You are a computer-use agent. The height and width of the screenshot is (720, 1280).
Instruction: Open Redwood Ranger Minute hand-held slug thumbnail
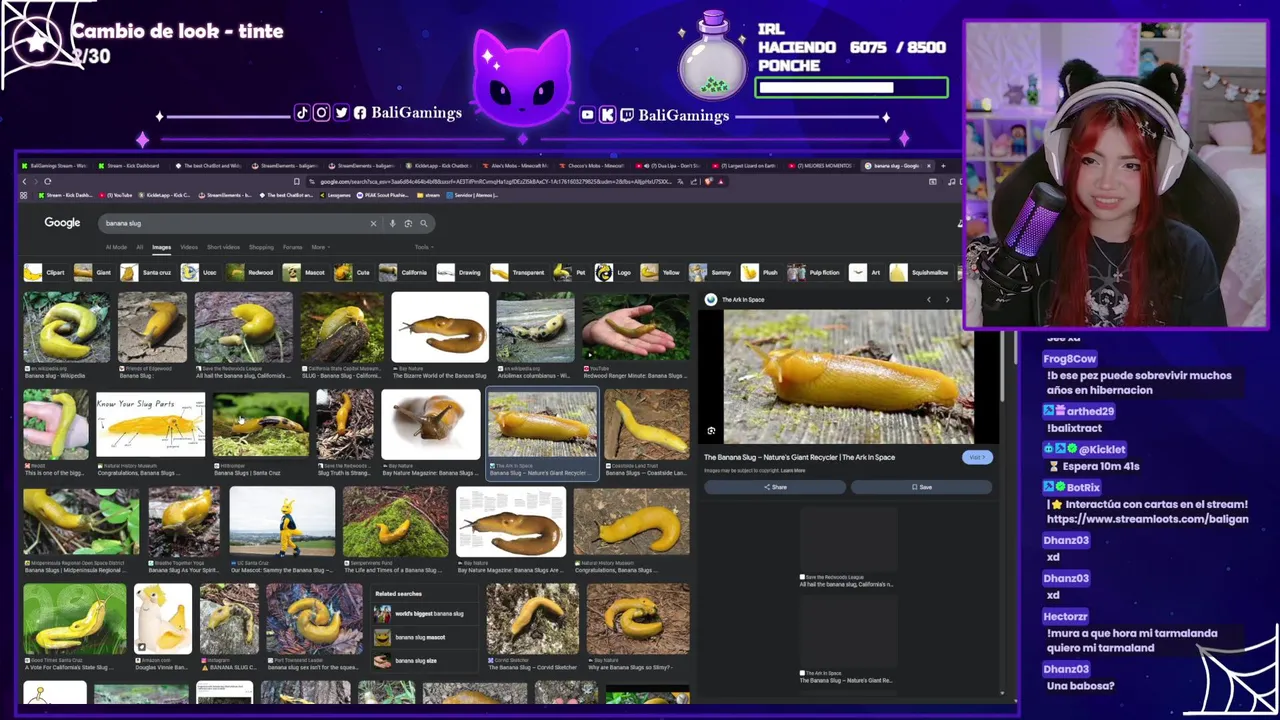[636, 327]
